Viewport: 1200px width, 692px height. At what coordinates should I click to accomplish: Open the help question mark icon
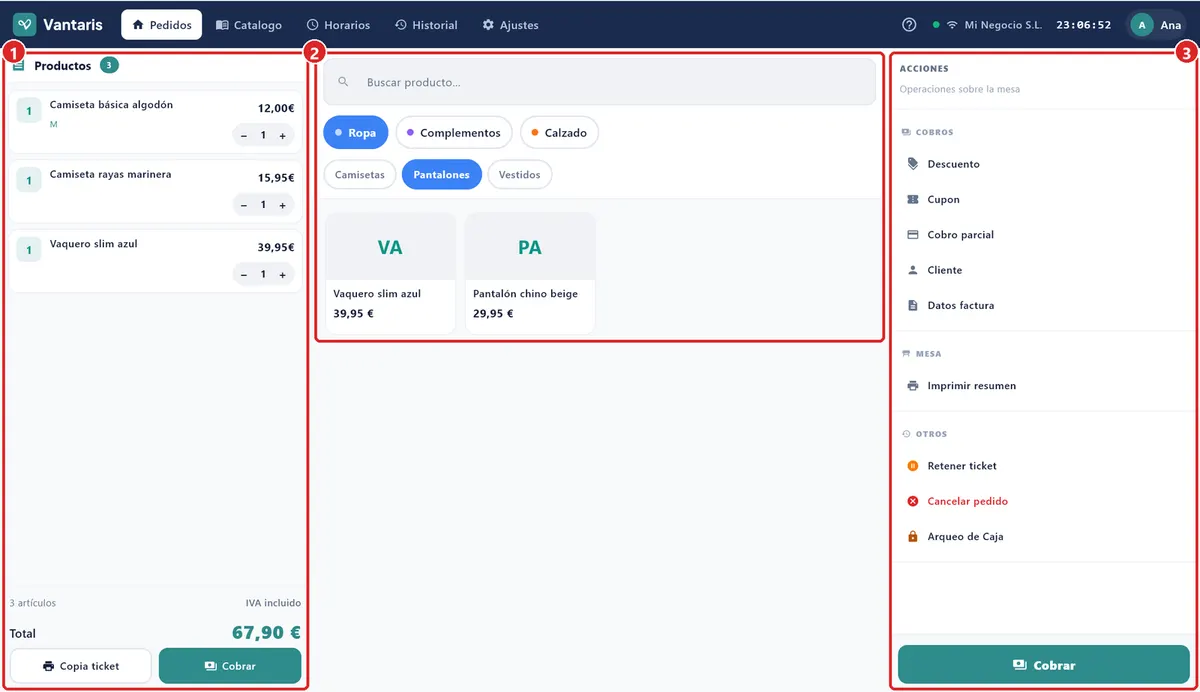(x=909, y=25)
